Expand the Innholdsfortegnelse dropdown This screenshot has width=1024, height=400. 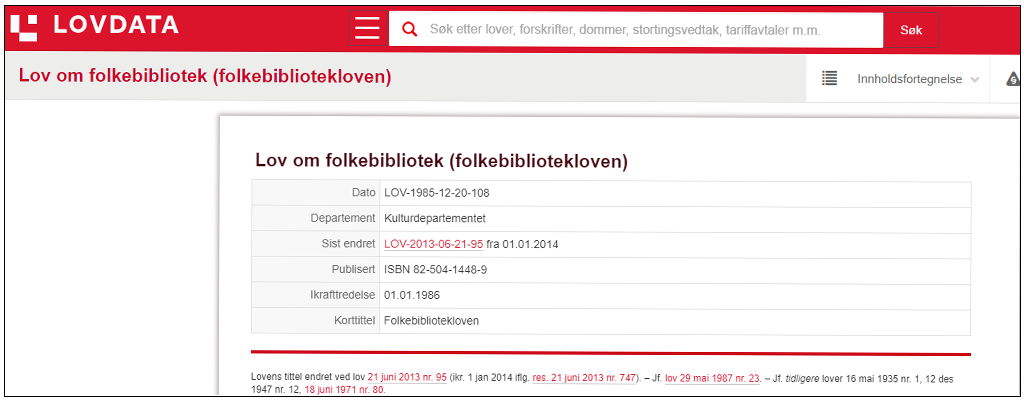pos(899,78)
